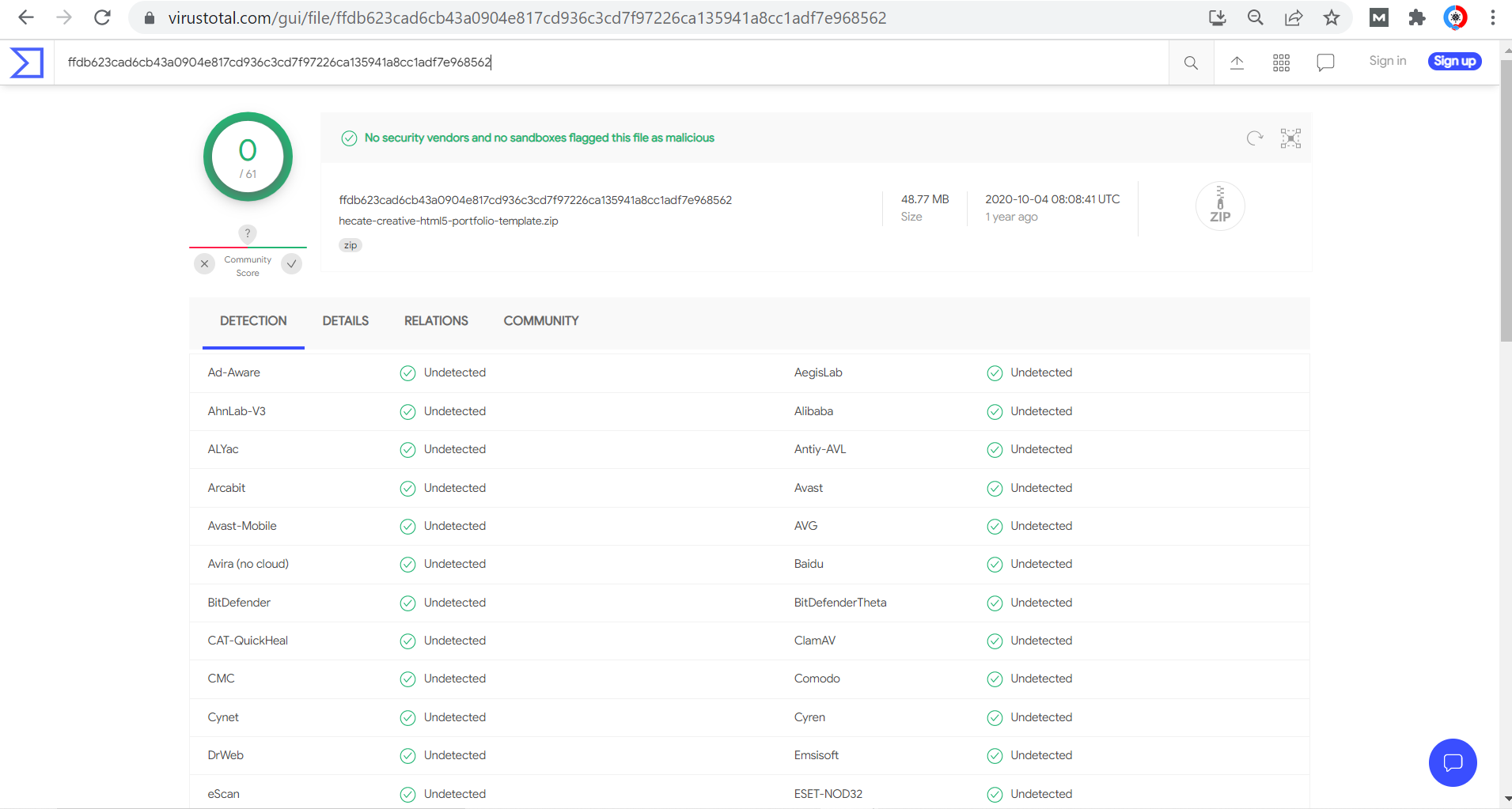Image resolution: width=1512 pixels, height=809 pixels.
Task: Reload the page with browser refresh icon
Action: (102, 17)
